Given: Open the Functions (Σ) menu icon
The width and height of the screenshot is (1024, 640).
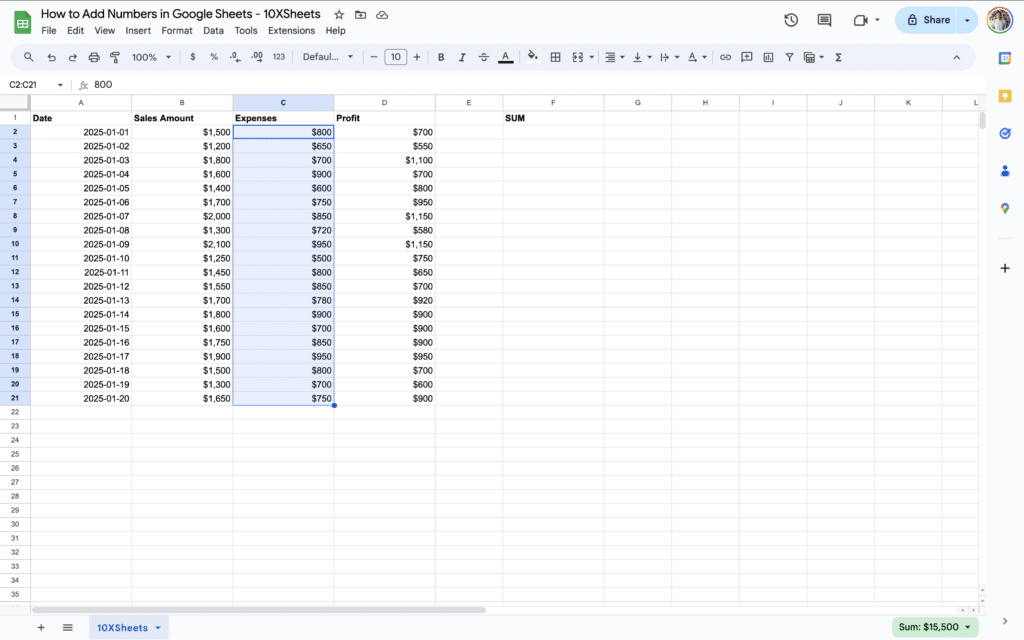Looking at the screenshot, I should pyautogui.click(x=839, y=57).
